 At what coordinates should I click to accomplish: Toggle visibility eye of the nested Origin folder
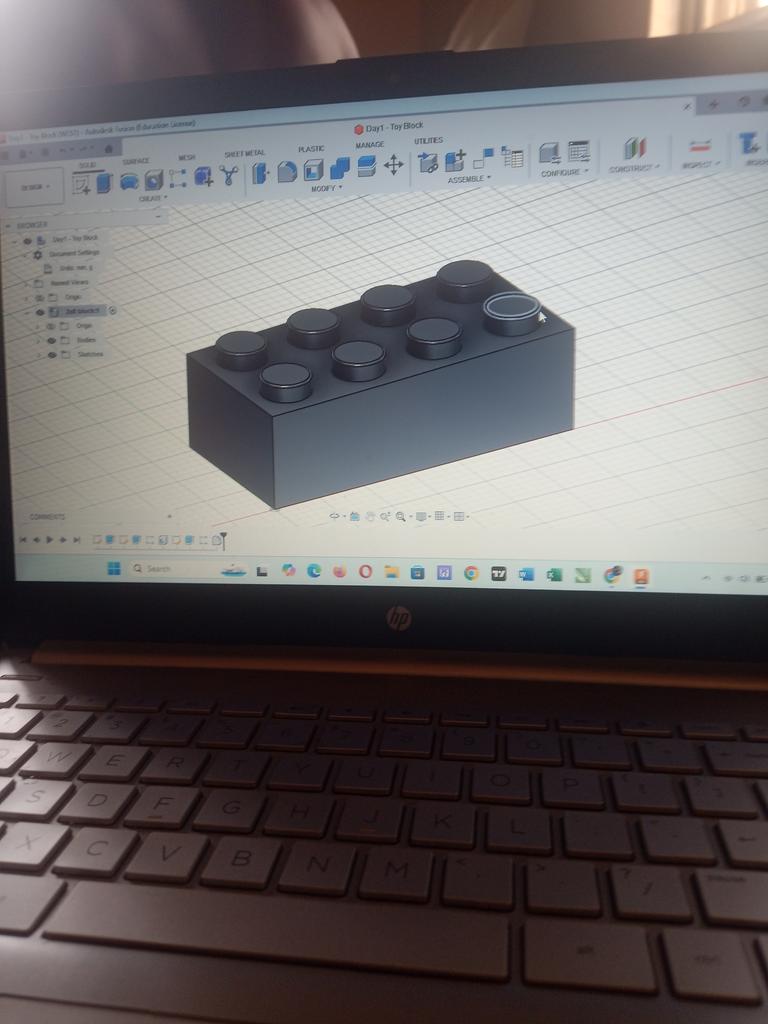click(51, 326)
